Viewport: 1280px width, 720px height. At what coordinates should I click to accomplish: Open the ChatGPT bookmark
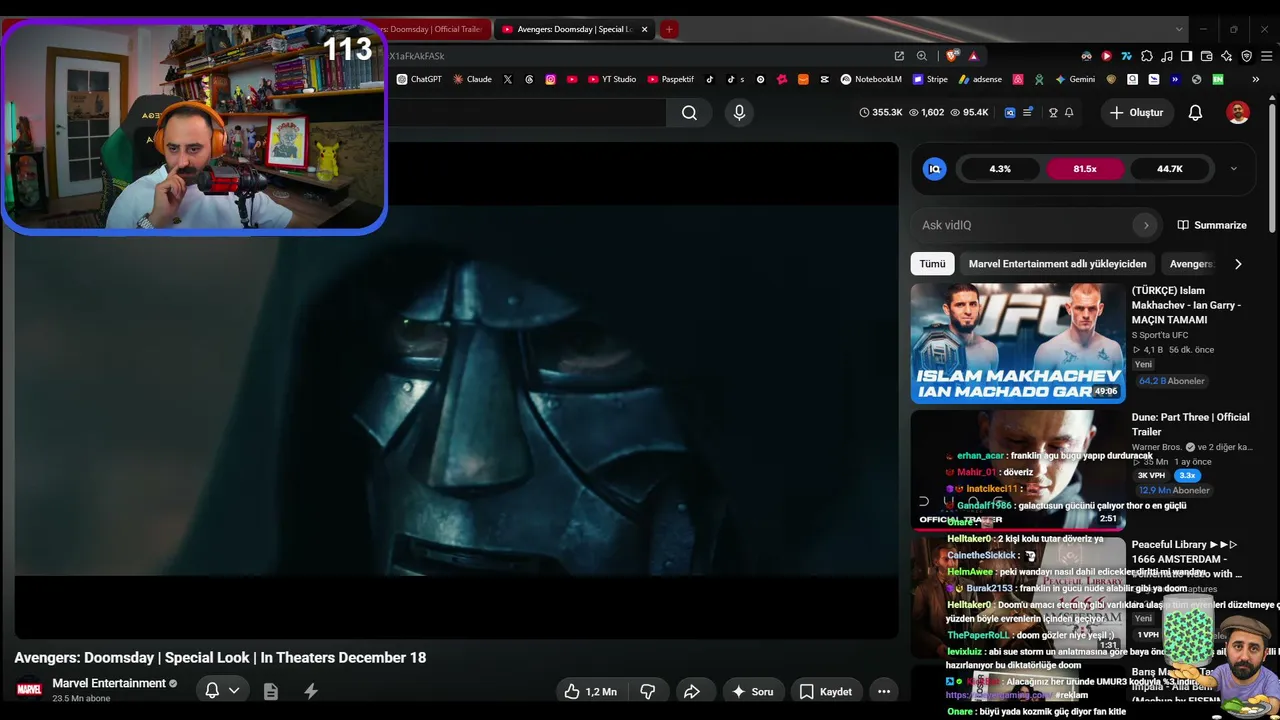pos(419,79)
